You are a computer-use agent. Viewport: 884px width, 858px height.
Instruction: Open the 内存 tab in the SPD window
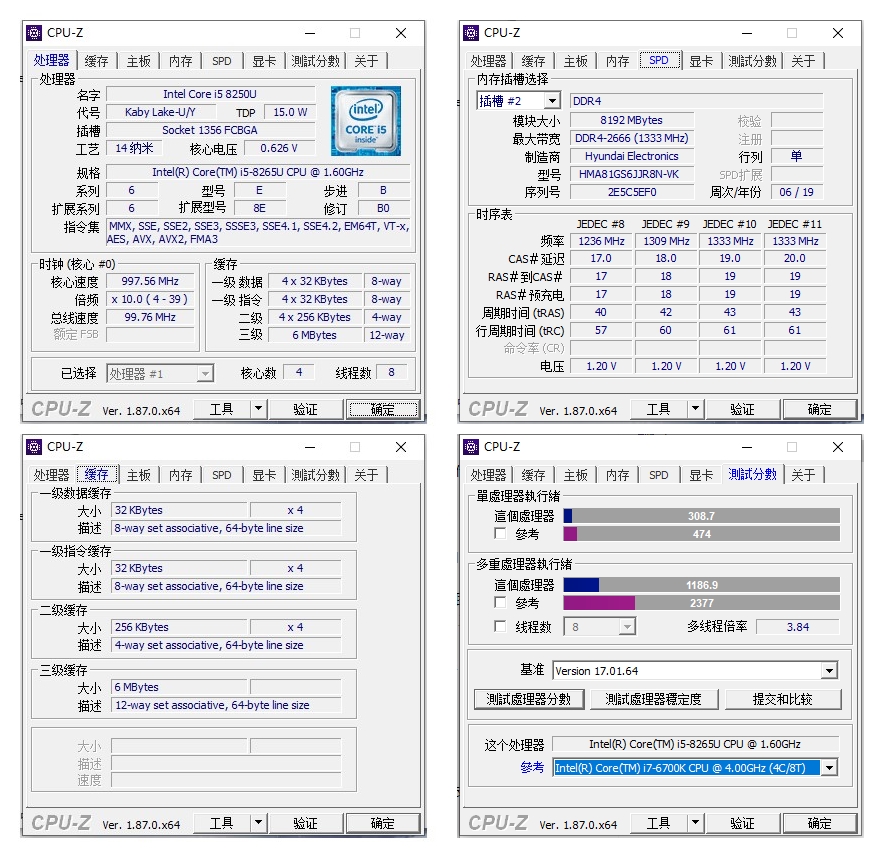point(618,61)
